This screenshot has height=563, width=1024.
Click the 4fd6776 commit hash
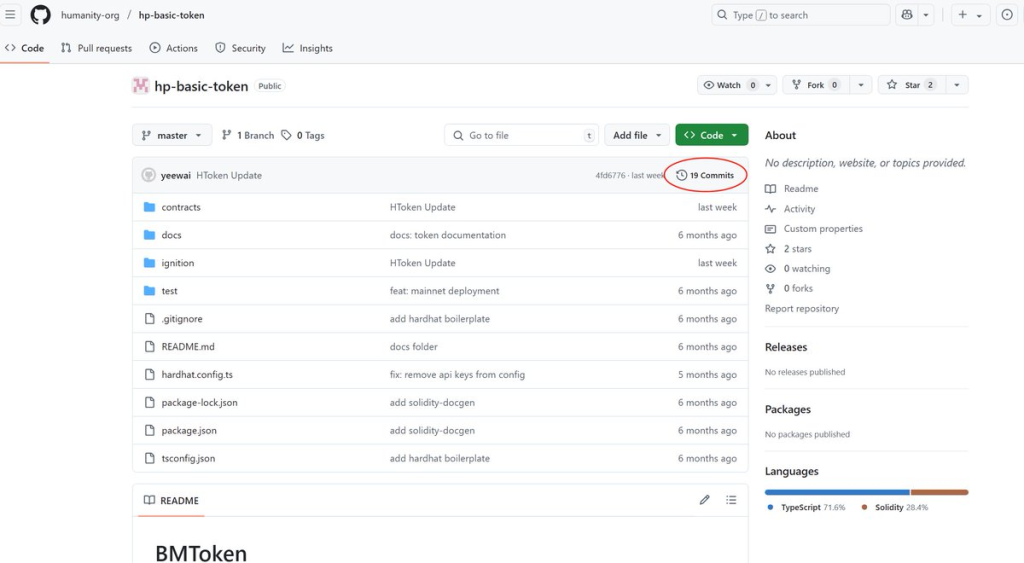click(610, 176)
